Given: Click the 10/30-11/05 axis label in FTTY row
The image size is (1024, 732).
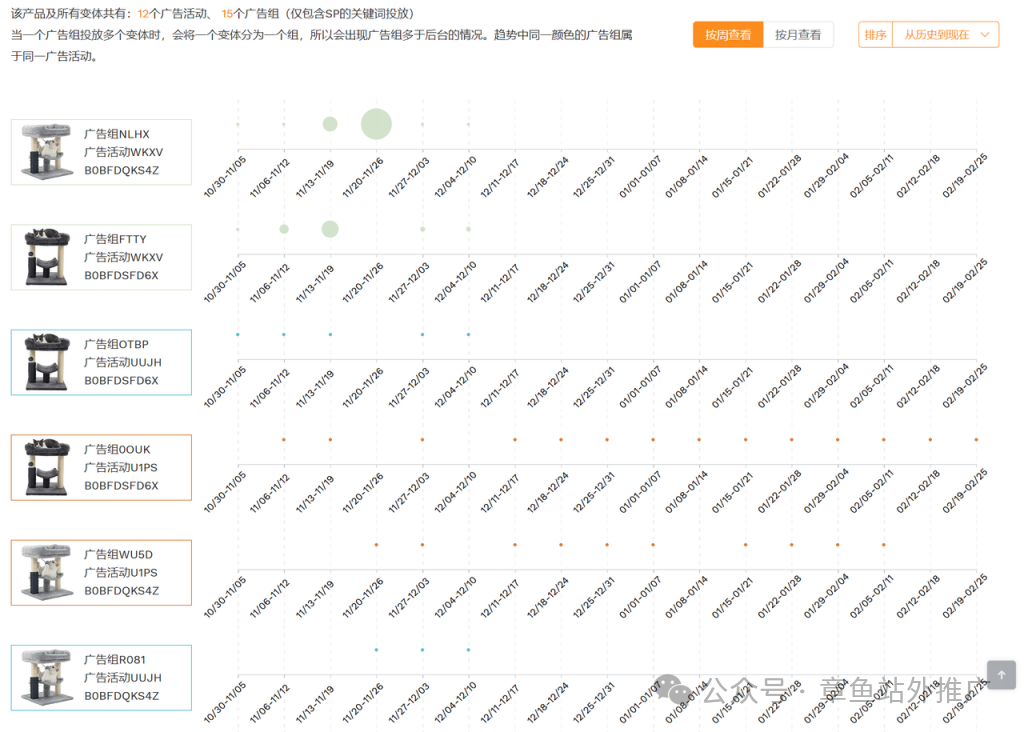Looking at the screenshot, I should pos(225,281).
